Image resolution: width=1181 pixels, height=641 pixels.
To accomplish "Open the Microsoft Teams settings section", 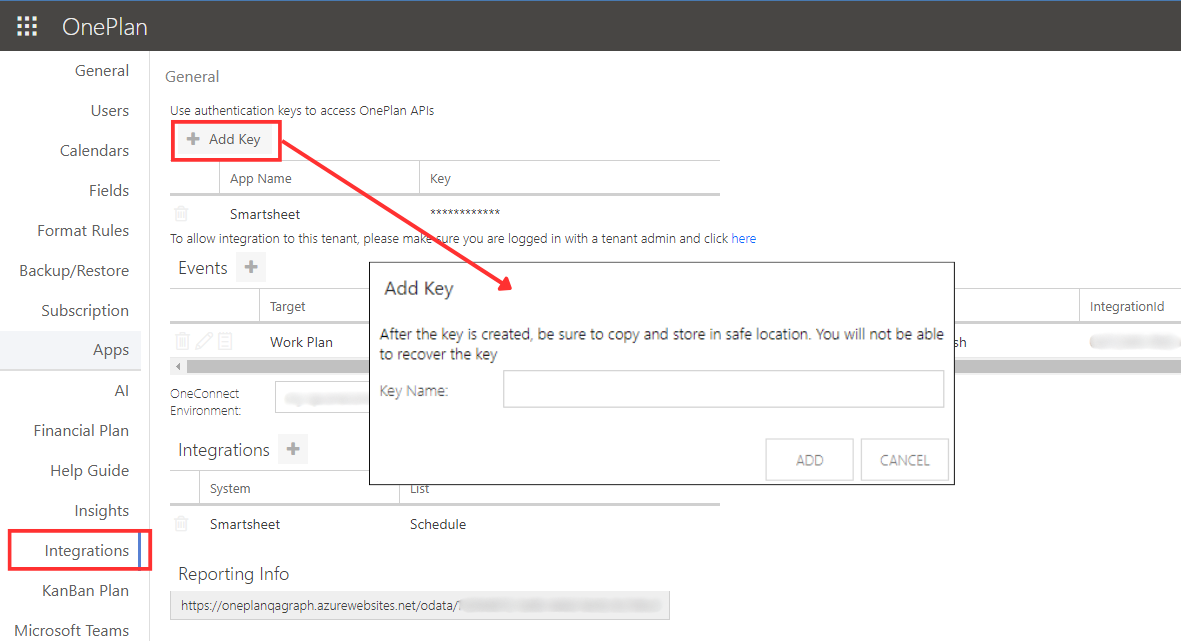I will click(69, 630).
